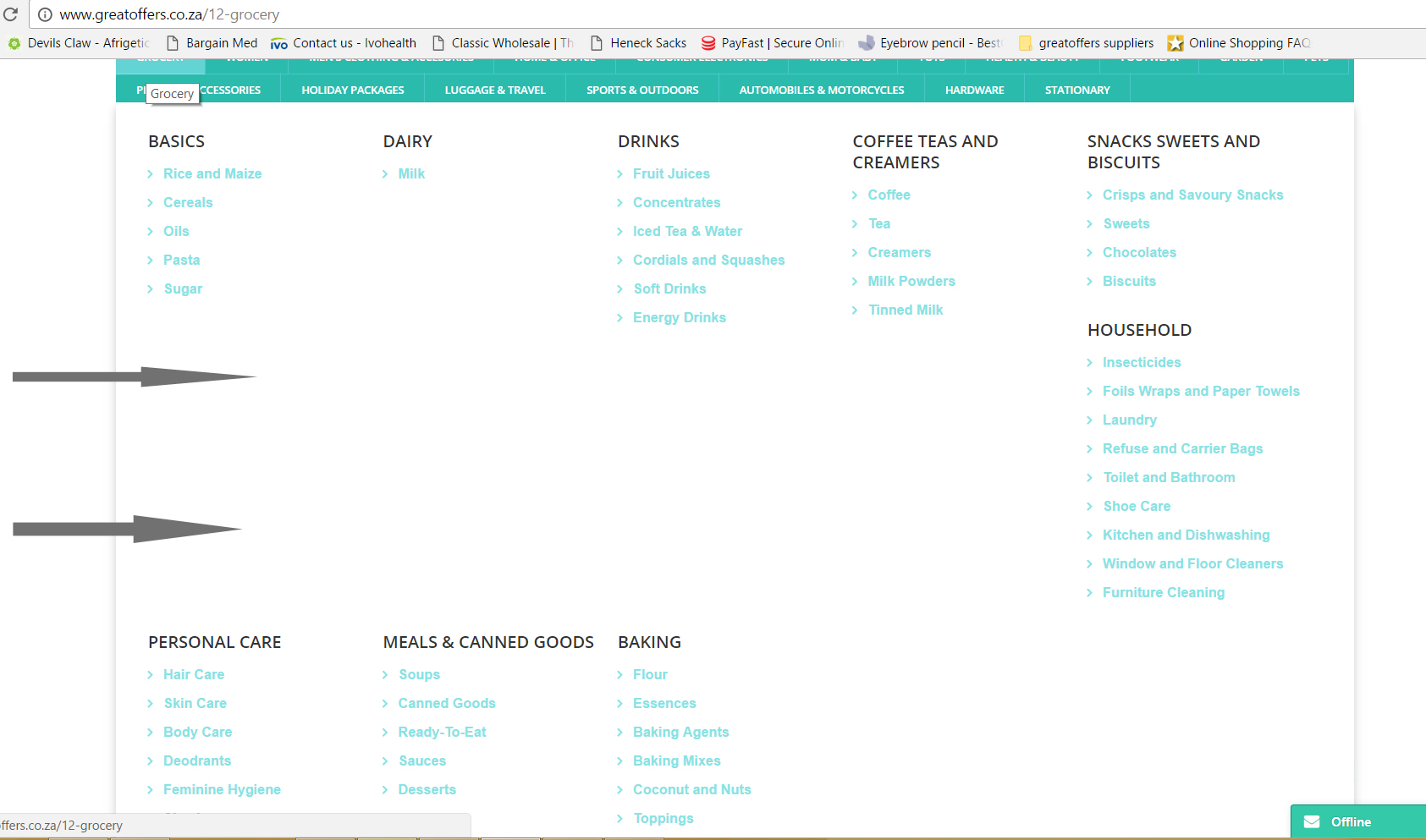Go to Furniture Cleaning
1426x840 pixels.
[x=1164, y=592]
